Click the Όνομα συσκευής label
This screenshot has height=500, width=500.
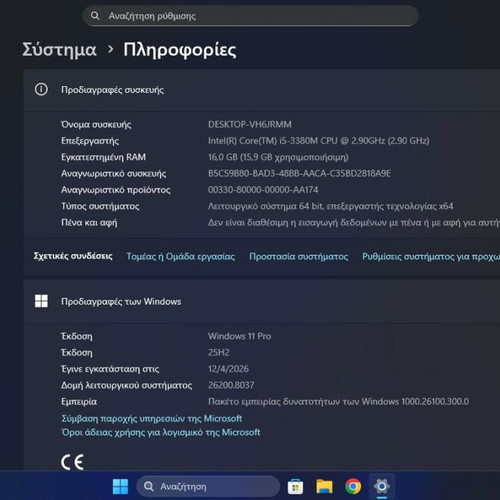[x=96, y=124]
